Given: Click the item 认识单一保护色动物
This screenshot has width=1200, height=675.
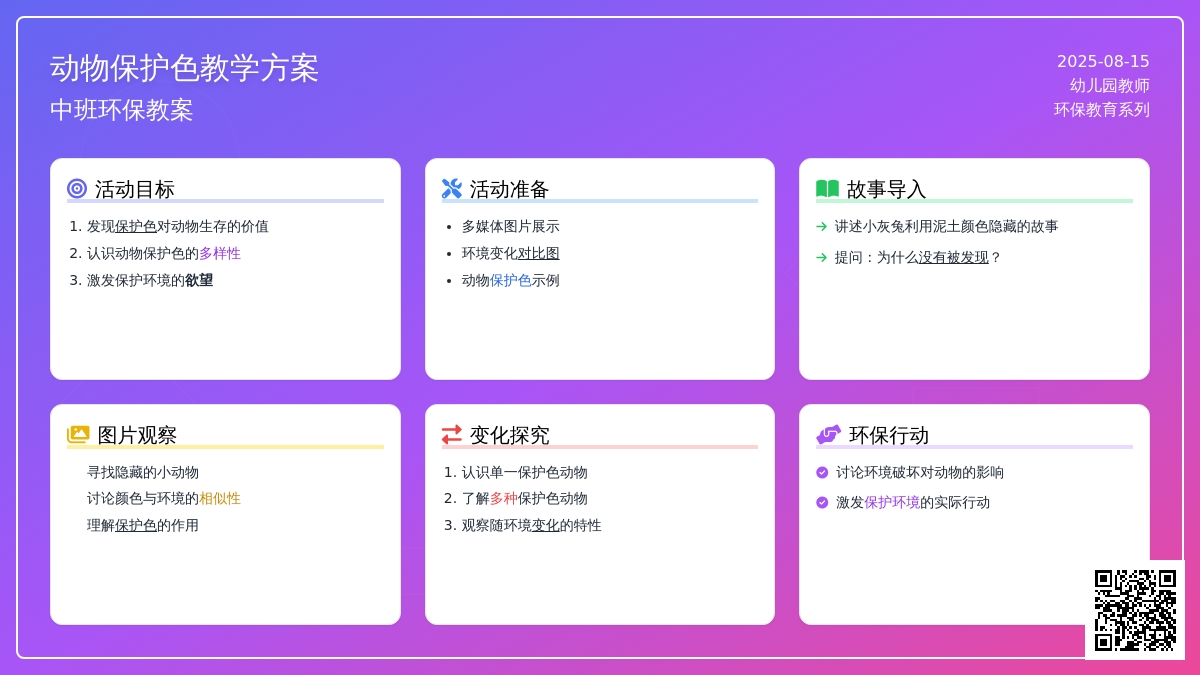Looking at the screenshot, I should [525, 472].
